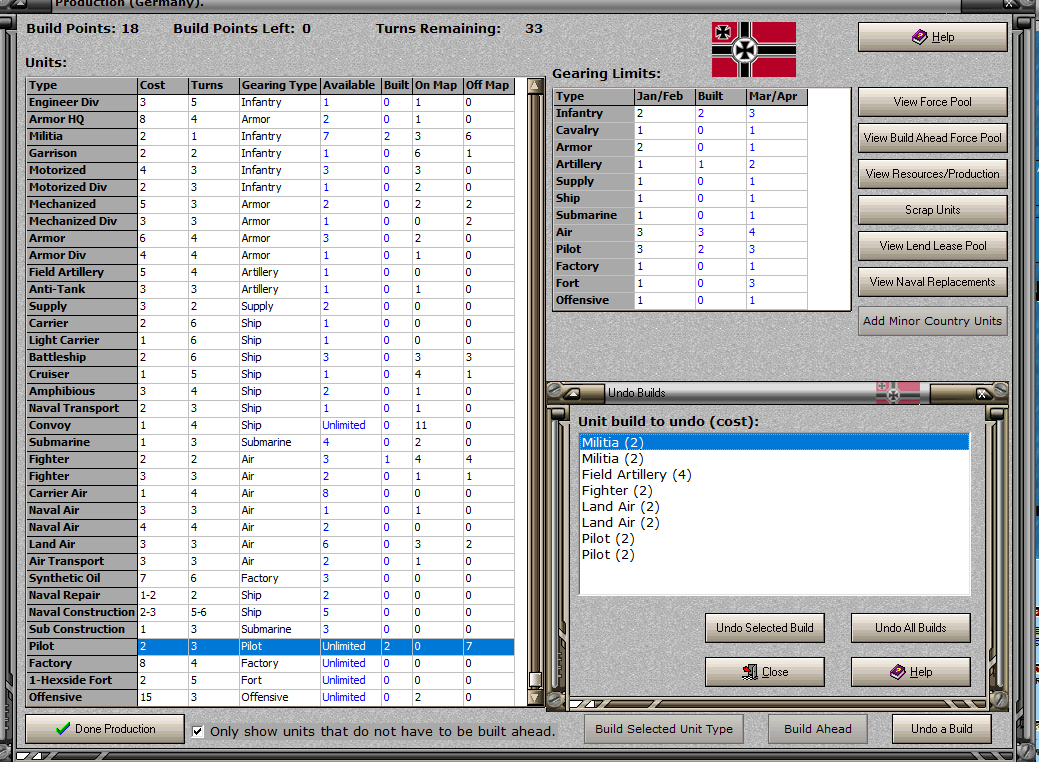Click flag icon in Undo Builds title bar
Viewport: 1039px width, 762px height.
click(x=898, y=392)
